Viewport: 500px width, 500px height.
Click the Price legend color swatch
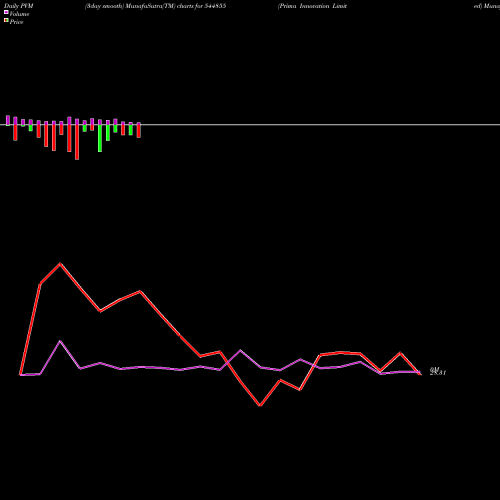[x=6, y=20]
